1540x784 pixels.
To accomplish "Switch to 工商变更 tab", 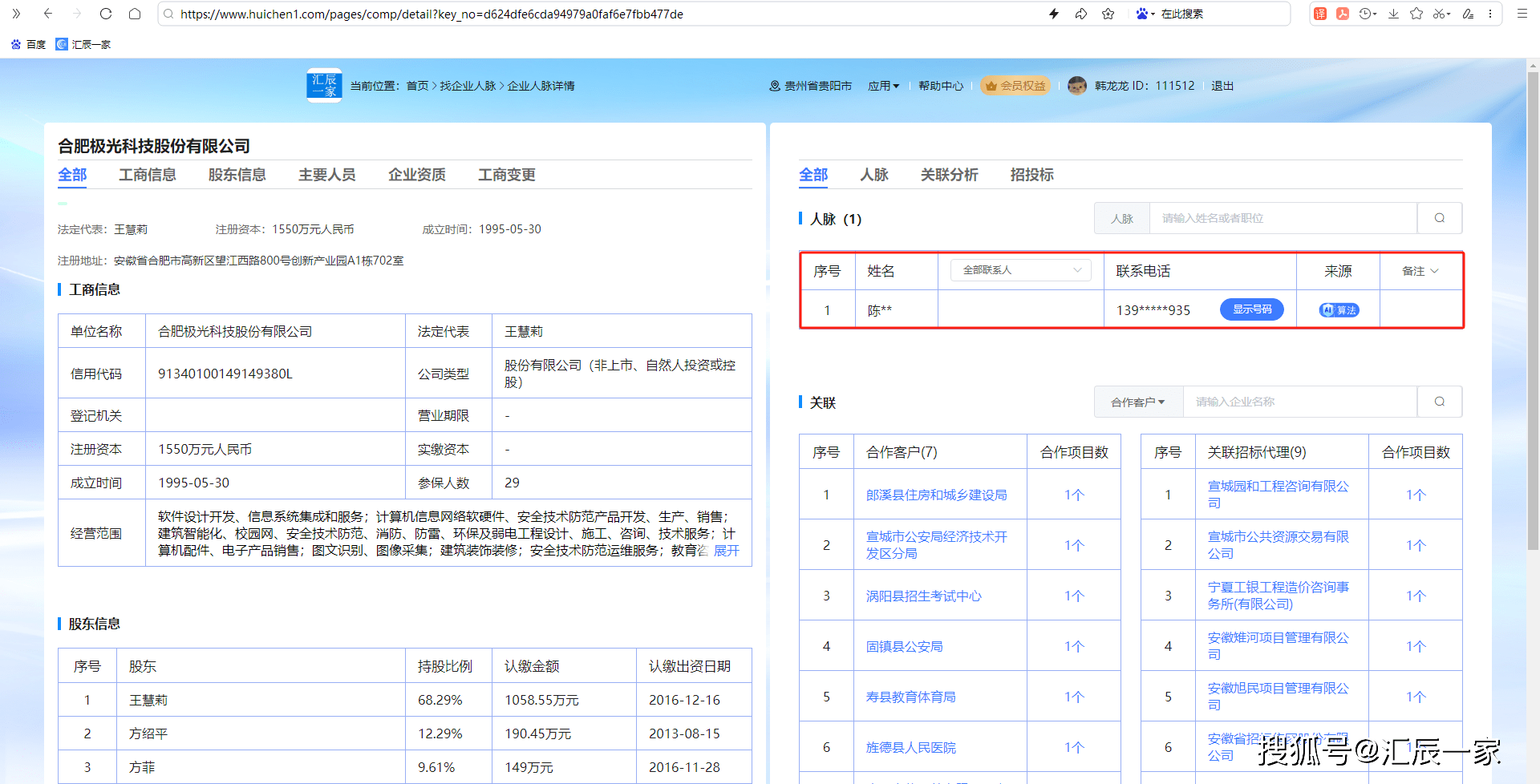I will click(x=507, y=175).
